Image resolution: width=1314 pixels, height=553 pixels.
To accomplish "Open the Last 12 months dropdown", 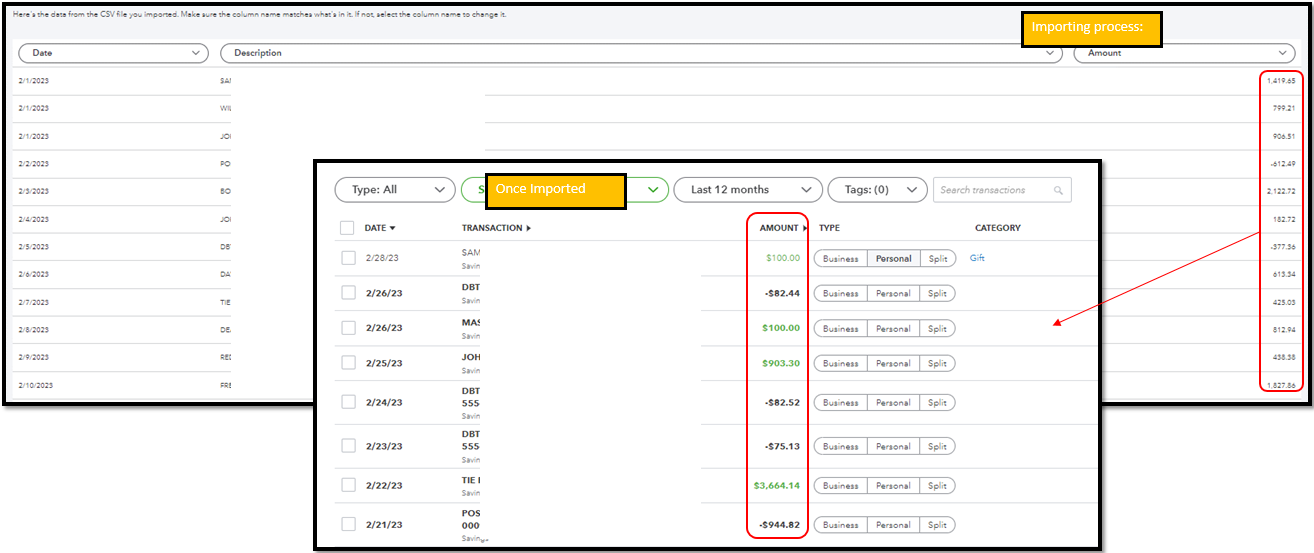I will [748, 190].
